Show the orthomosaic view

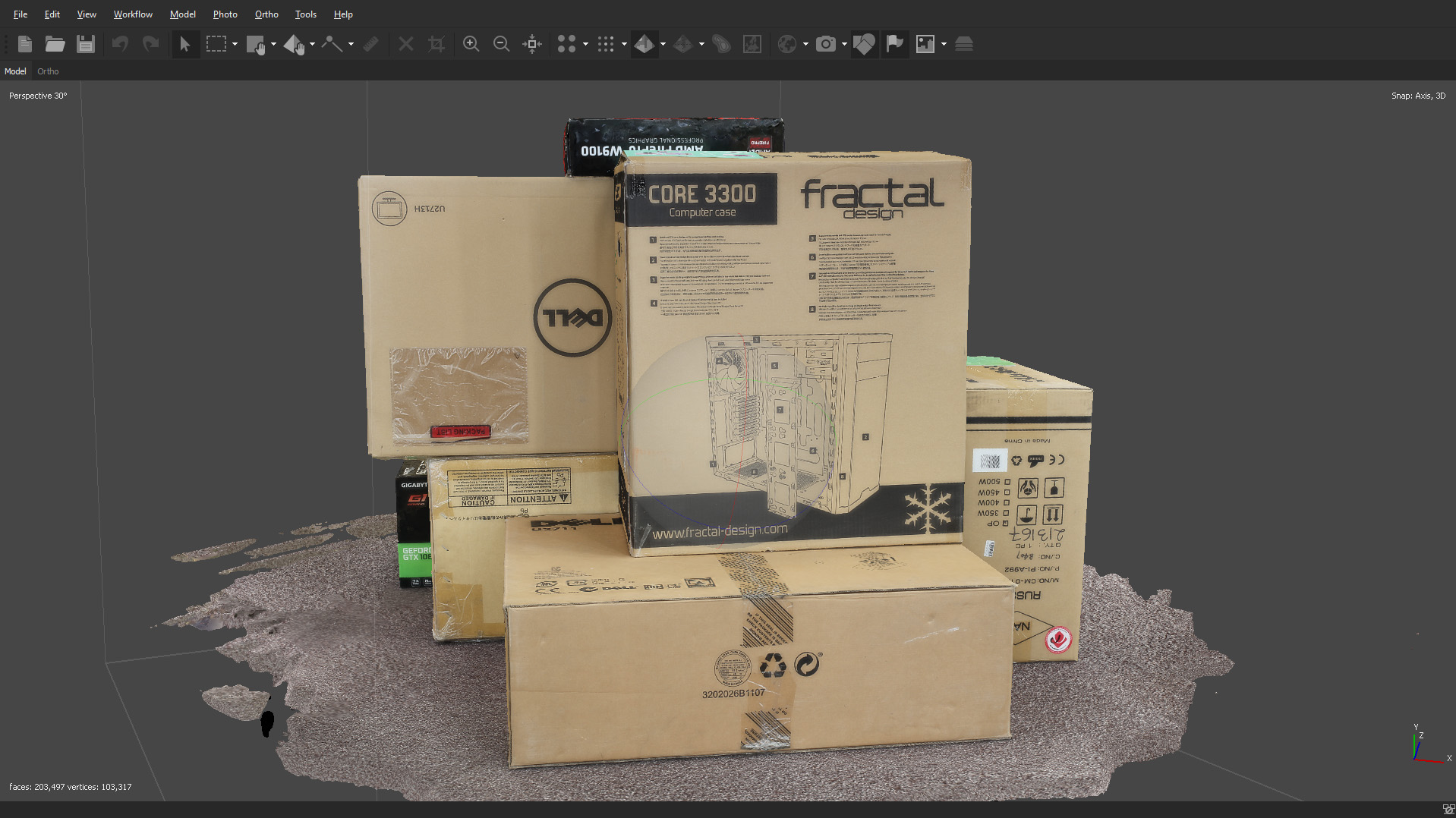point(752,44)
